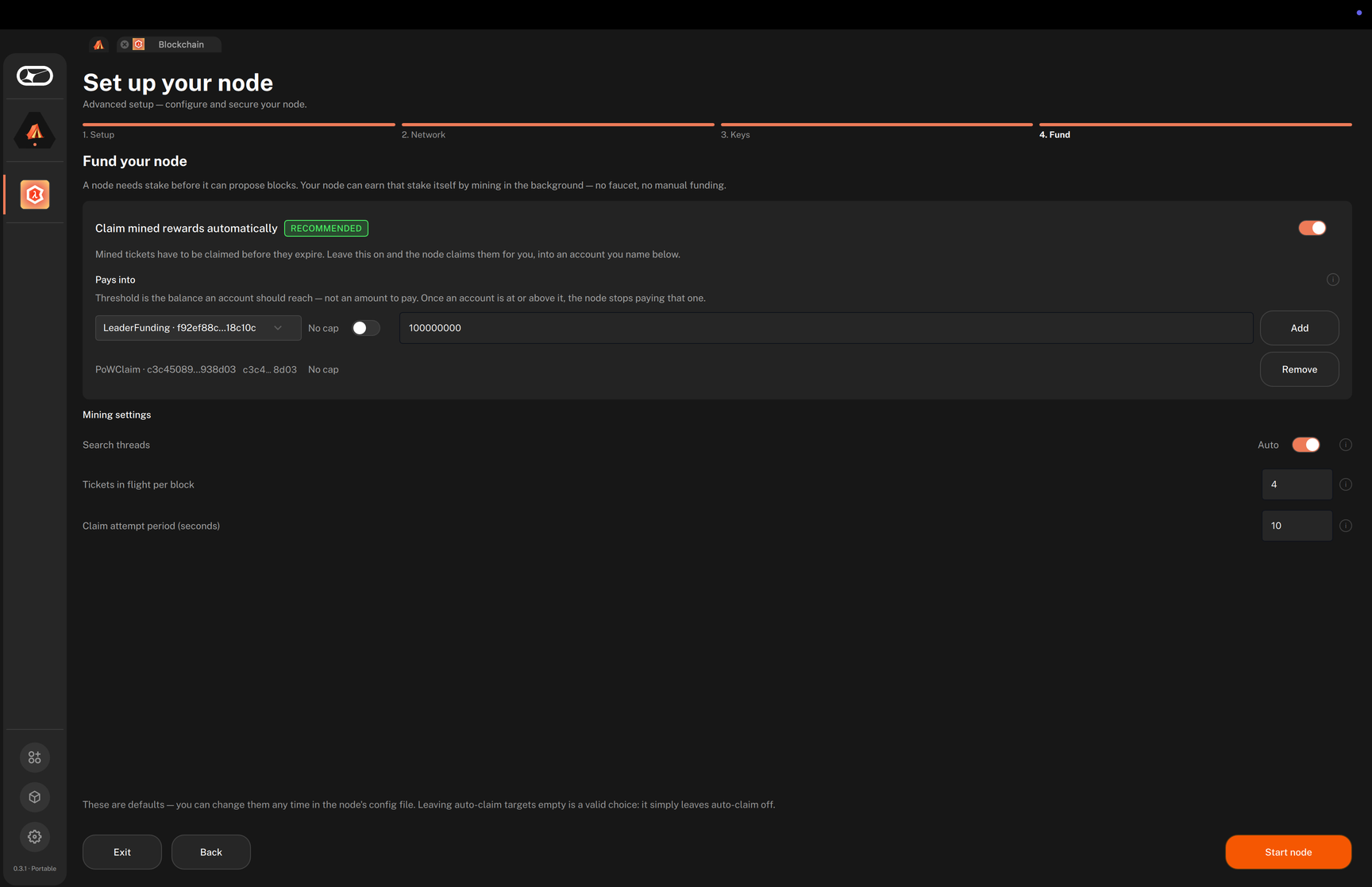Click PoWClaim · c3c45089...938d03 text
Image resolution: width=1372 pixels, height=887 pixels.
point(165,369)
